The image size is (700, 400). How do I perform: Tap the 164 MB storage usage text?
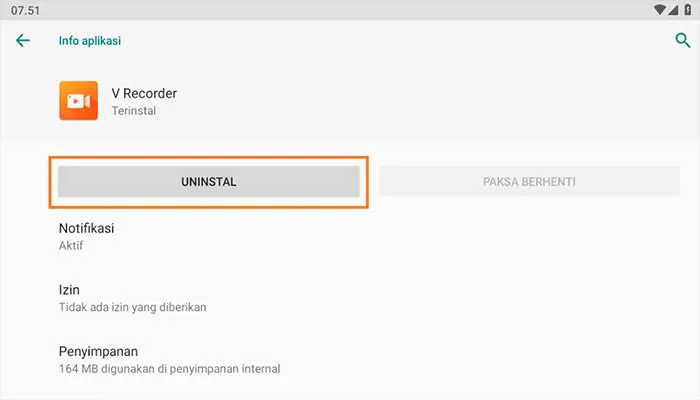[x=169, y=369]
